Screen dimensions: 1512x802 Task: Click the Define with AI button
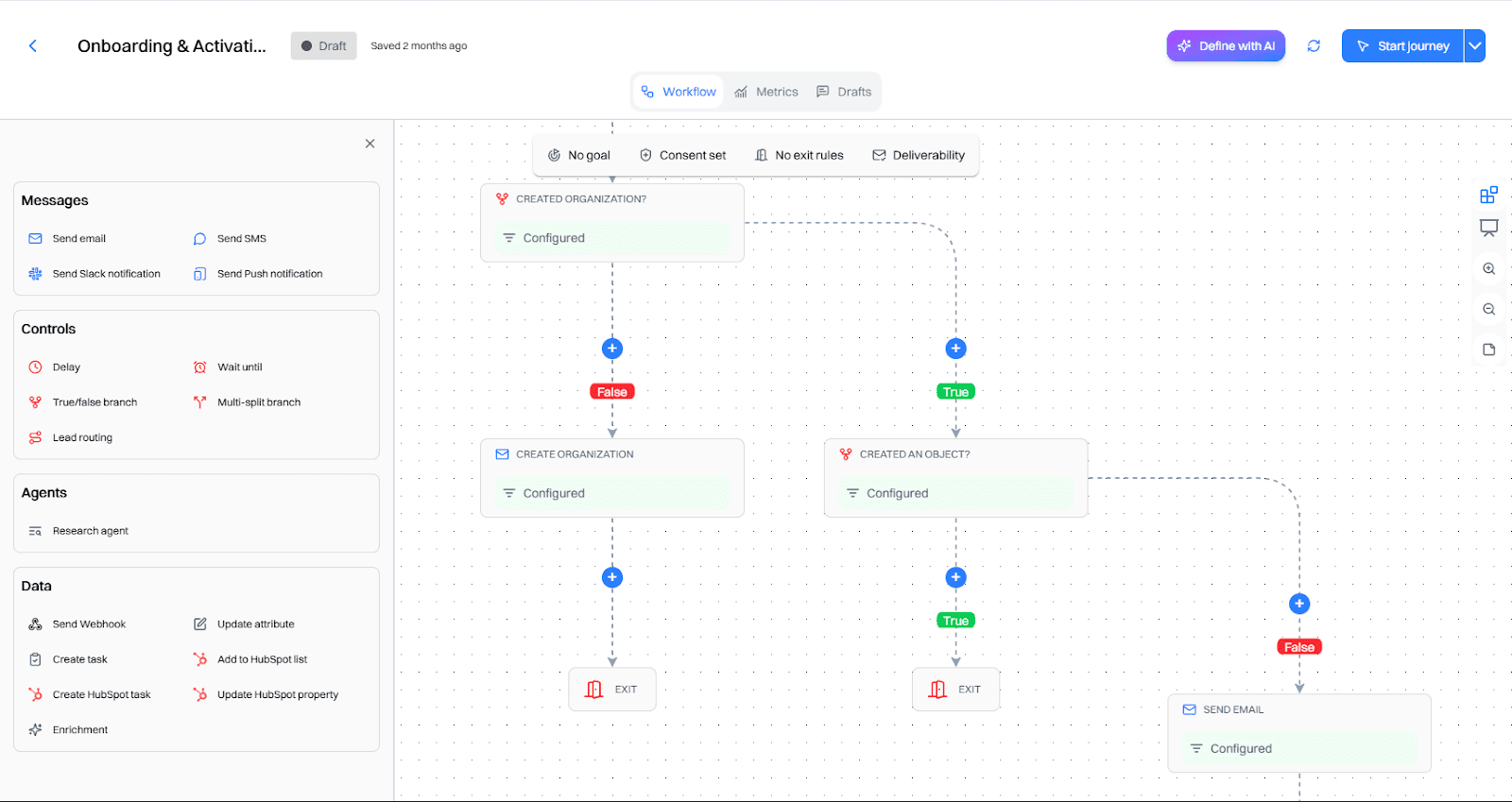(x=1226, y=45)
